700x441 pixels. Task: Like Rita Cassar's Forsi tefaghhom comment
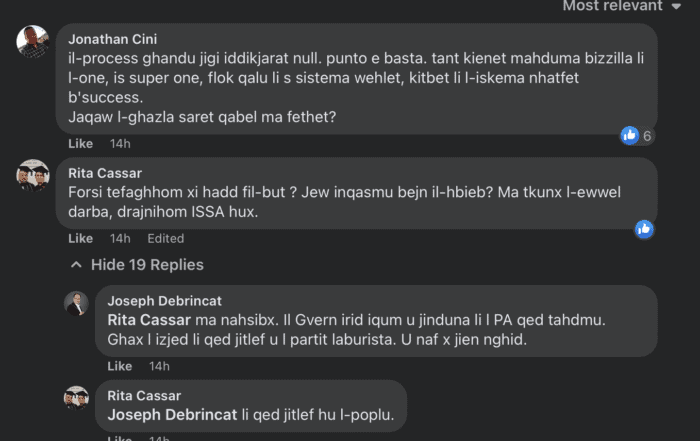point(80,238)
